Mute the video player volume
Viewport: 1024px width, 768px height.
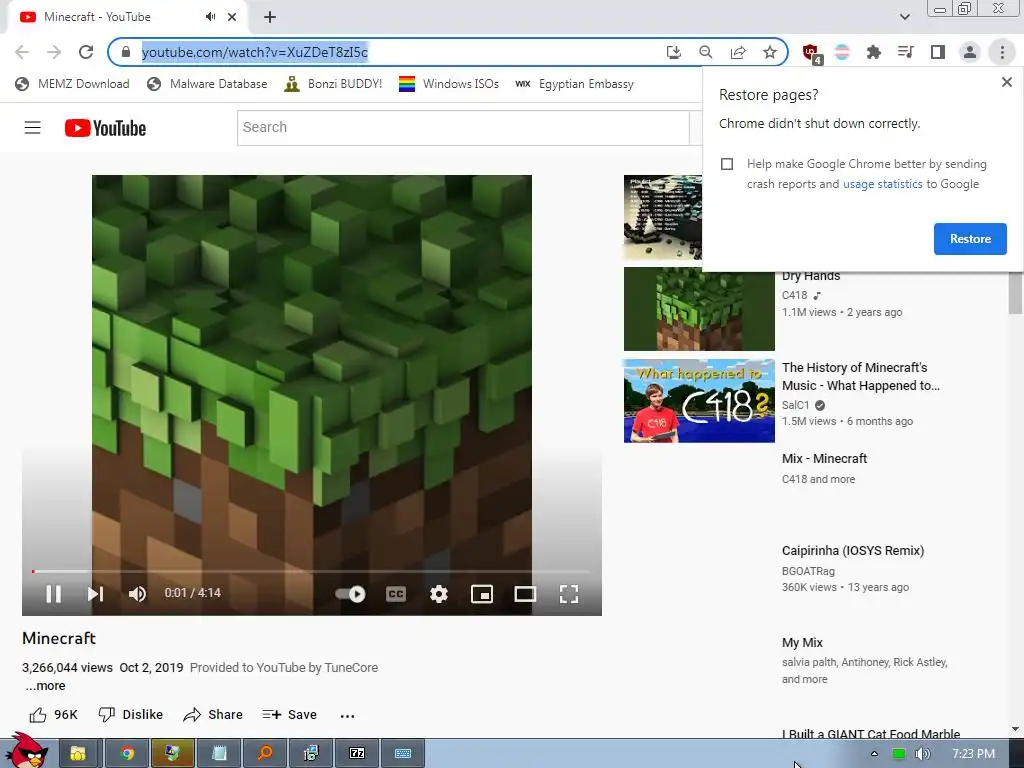coord(137,594)
